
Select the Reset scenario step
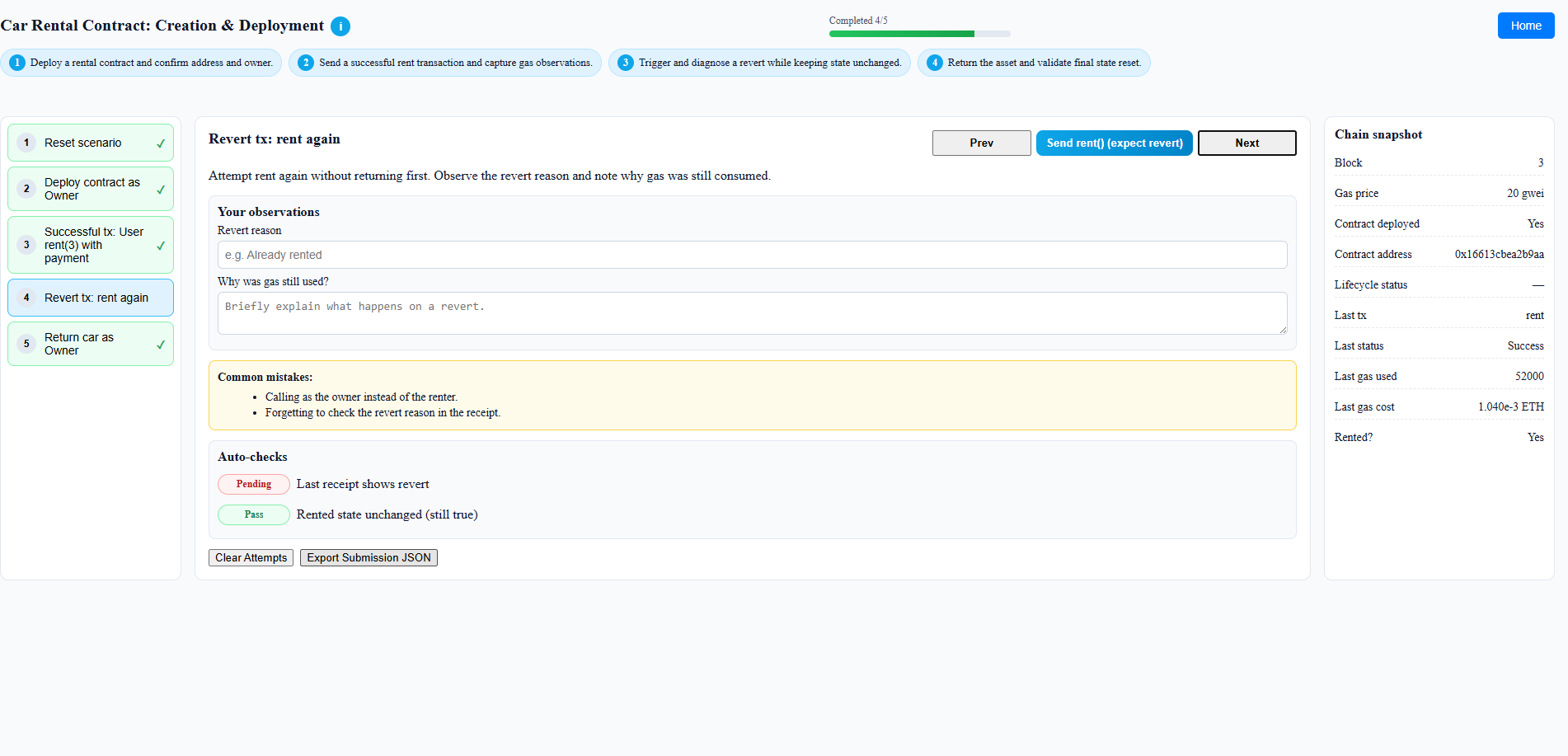tap(91, 143)
